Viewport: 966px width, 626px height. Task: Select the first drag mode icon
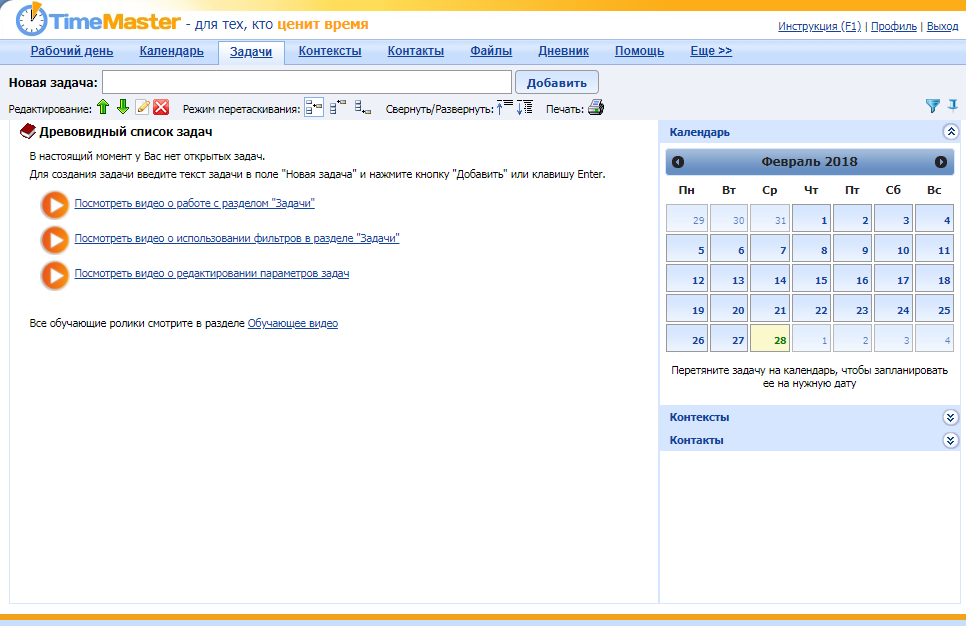tap(314, 107)
